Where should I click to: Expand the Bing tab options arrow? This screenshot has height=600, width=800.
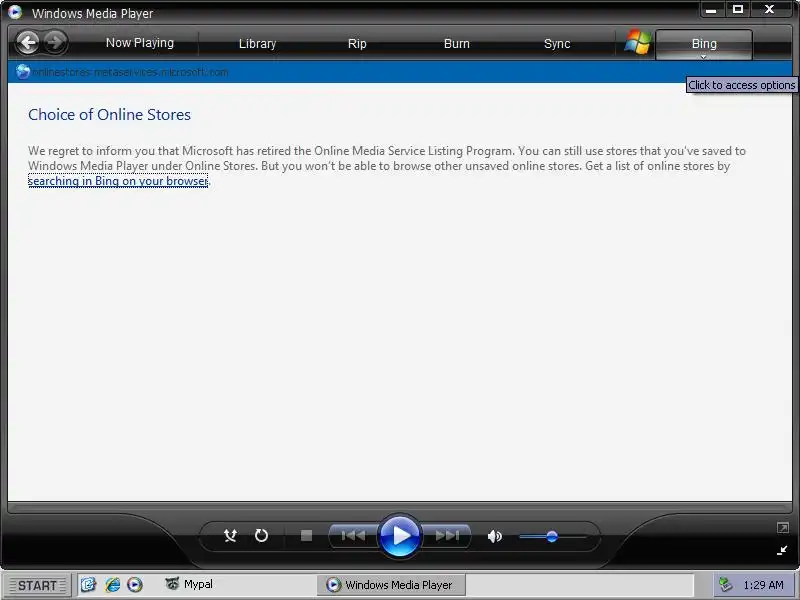coord(703,57)
